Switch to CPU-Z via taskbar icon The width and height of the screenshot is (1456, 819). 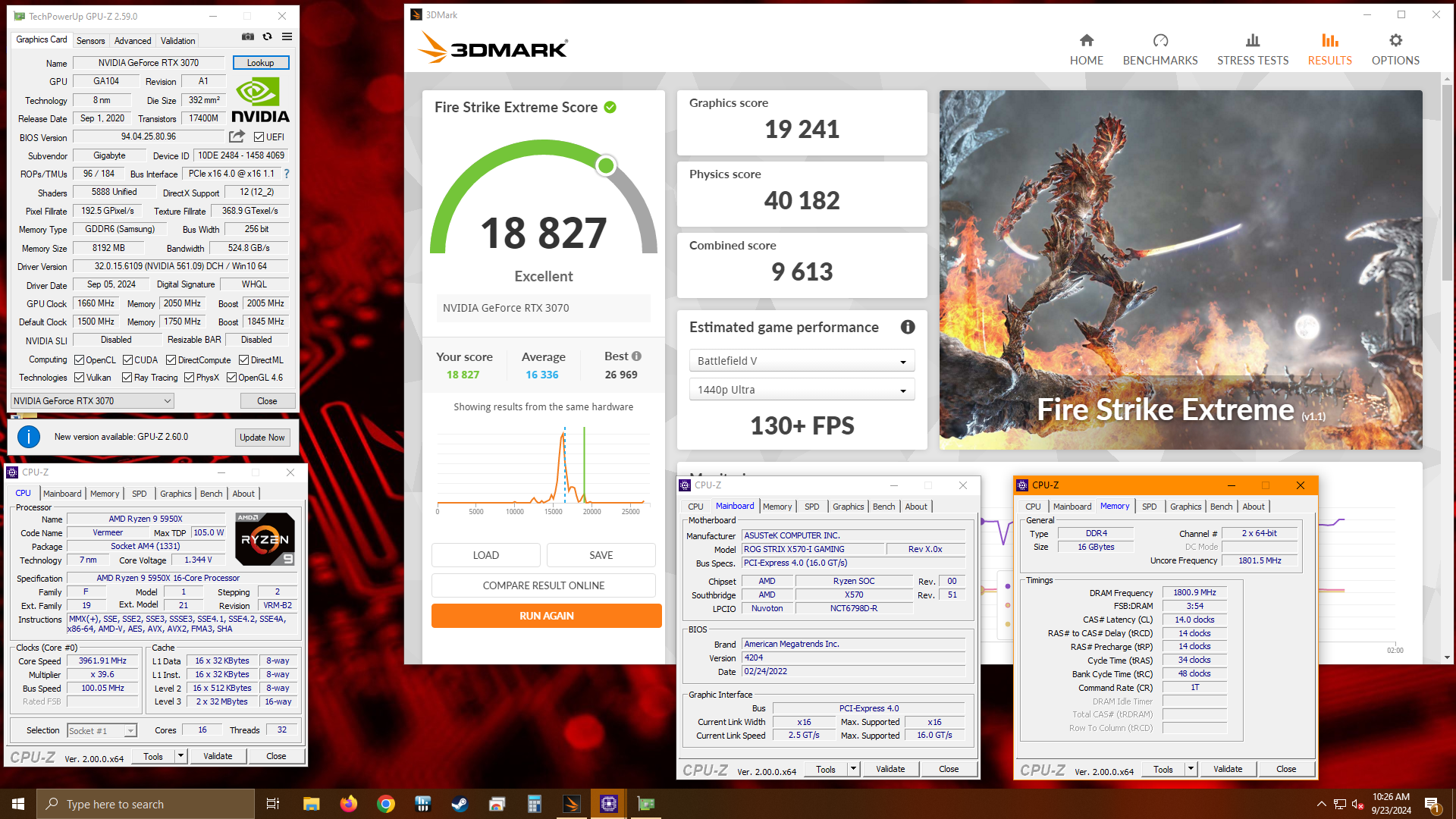pos(609,804)
